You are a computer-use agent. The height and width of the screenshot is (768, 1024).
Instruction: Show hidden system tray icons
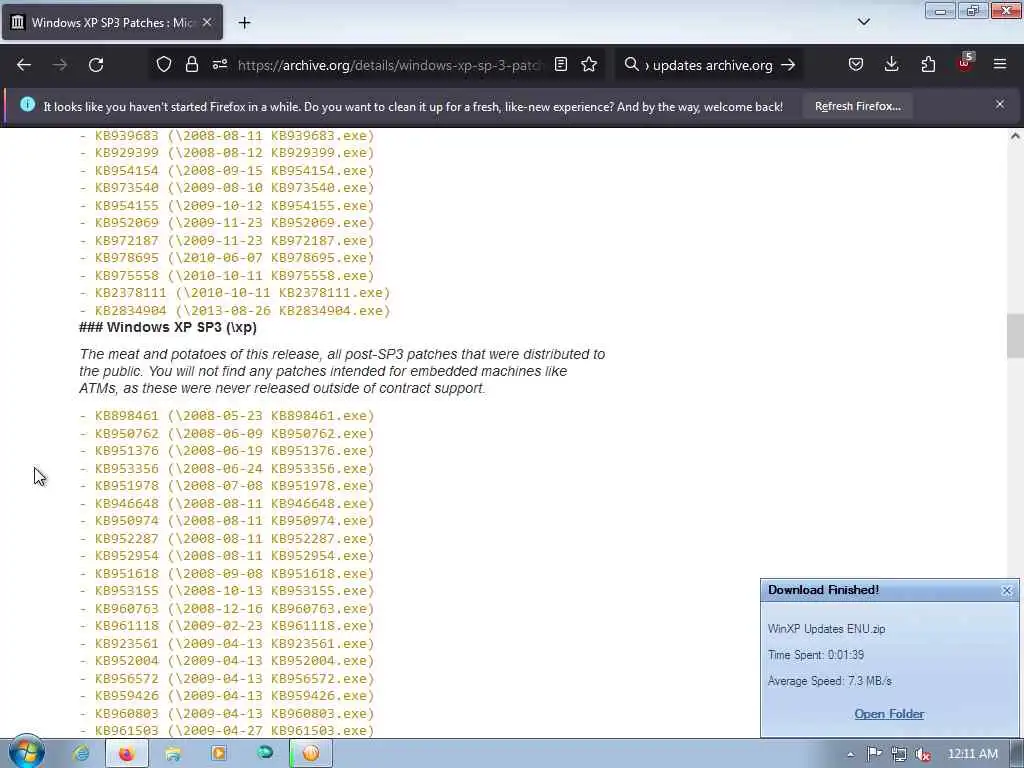pos(850,754)
